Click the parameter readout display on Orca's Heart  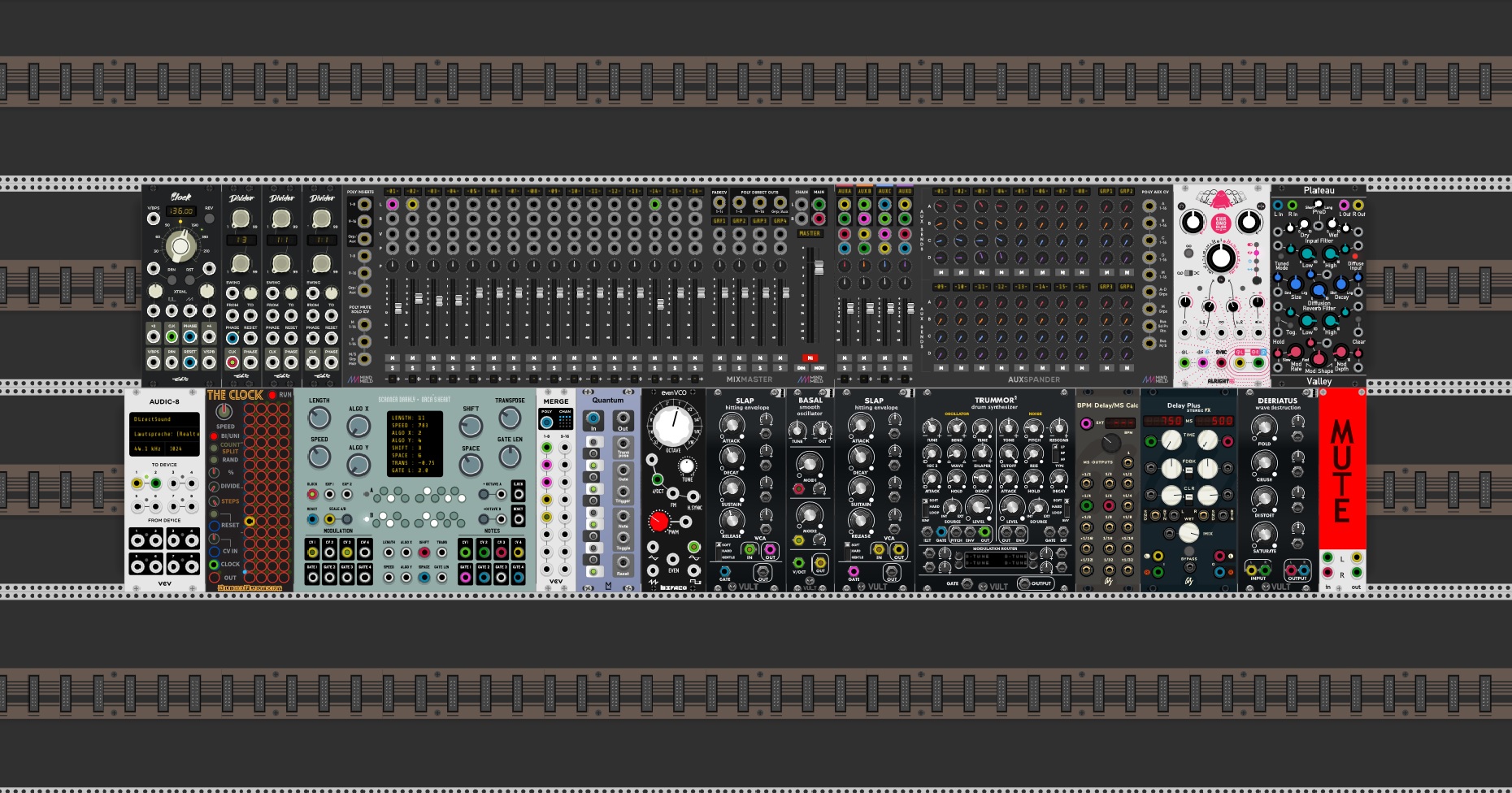[x=415, y=444]
